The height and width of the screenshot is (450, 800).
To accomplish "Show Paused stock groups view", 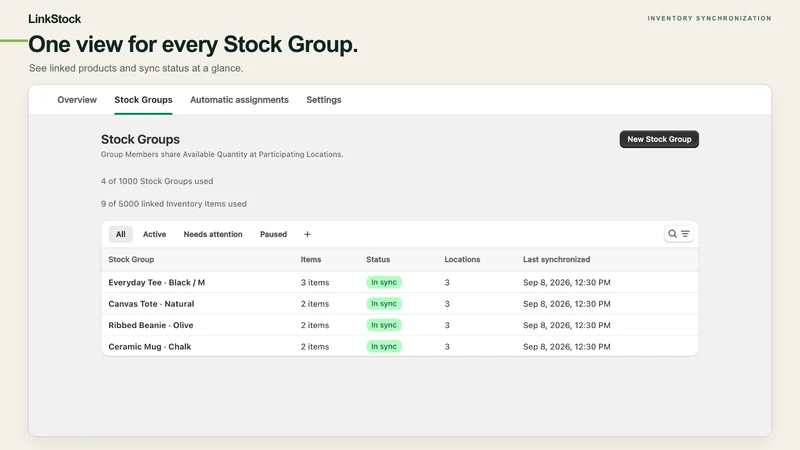I will tap(273, 234).
